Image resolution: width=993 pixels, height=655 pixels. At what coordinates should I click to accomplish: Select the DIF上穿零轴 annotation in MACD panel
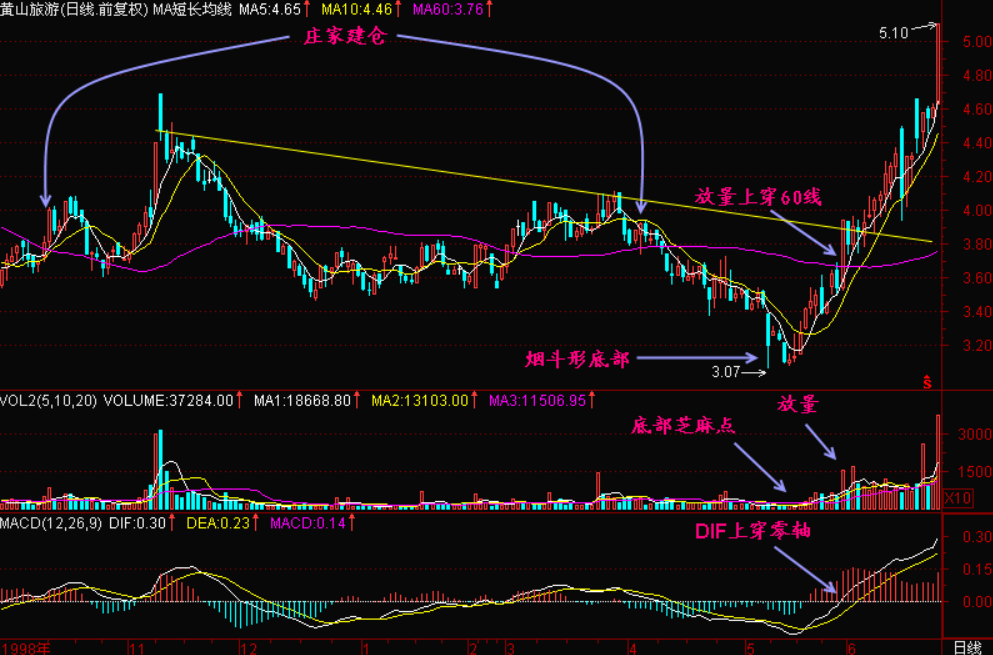click(x=752, y=531)
